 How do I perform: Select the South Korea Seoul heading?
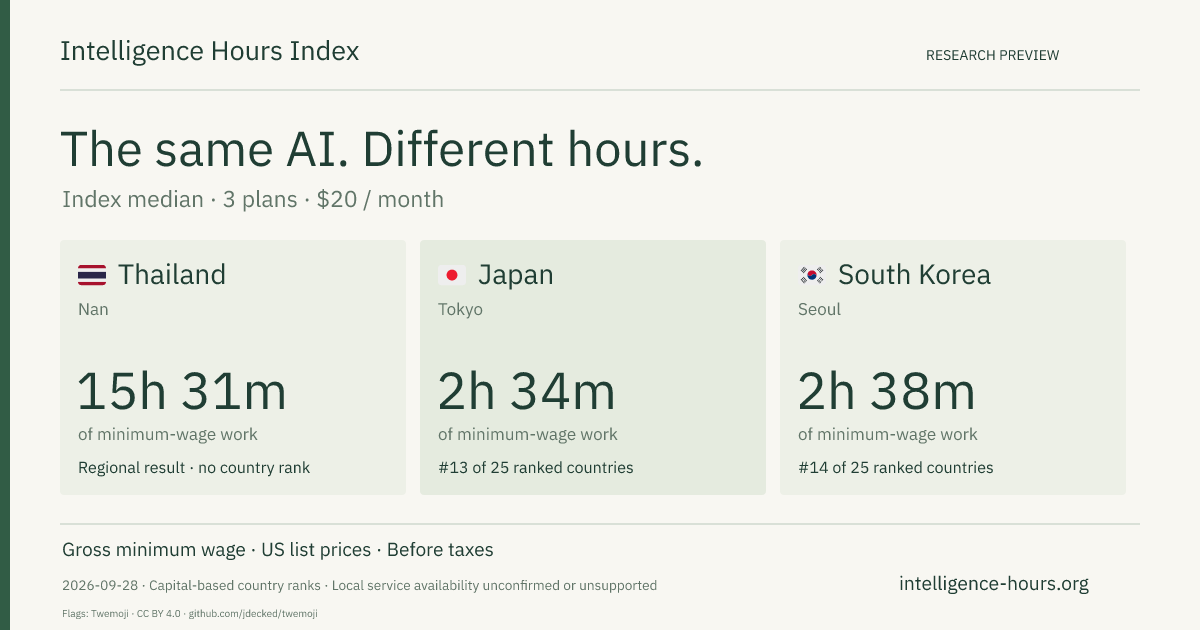(x=914, y=275)
